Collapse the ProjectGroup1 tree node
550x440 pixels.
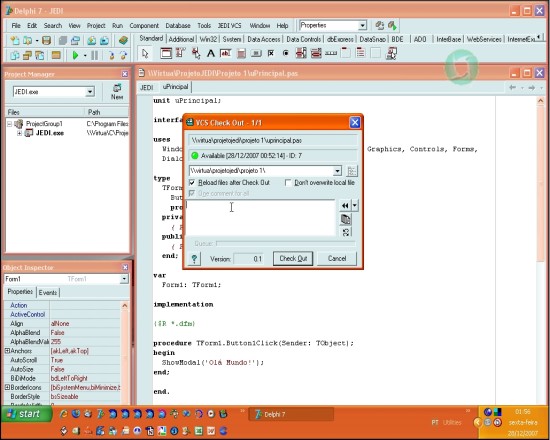point(9,124)
